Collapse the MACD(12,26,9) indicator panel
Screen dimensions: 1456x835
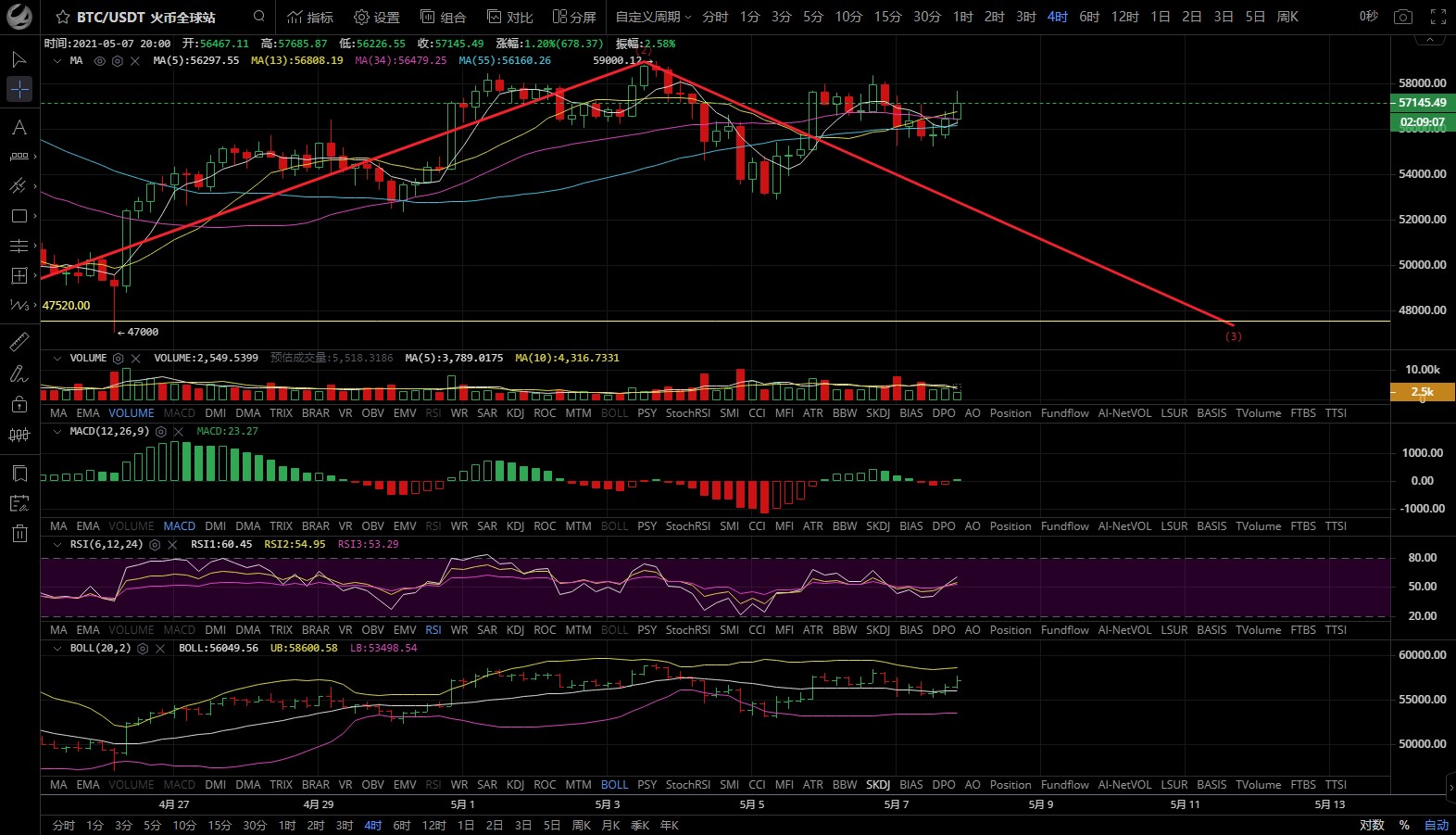[57, 432]
